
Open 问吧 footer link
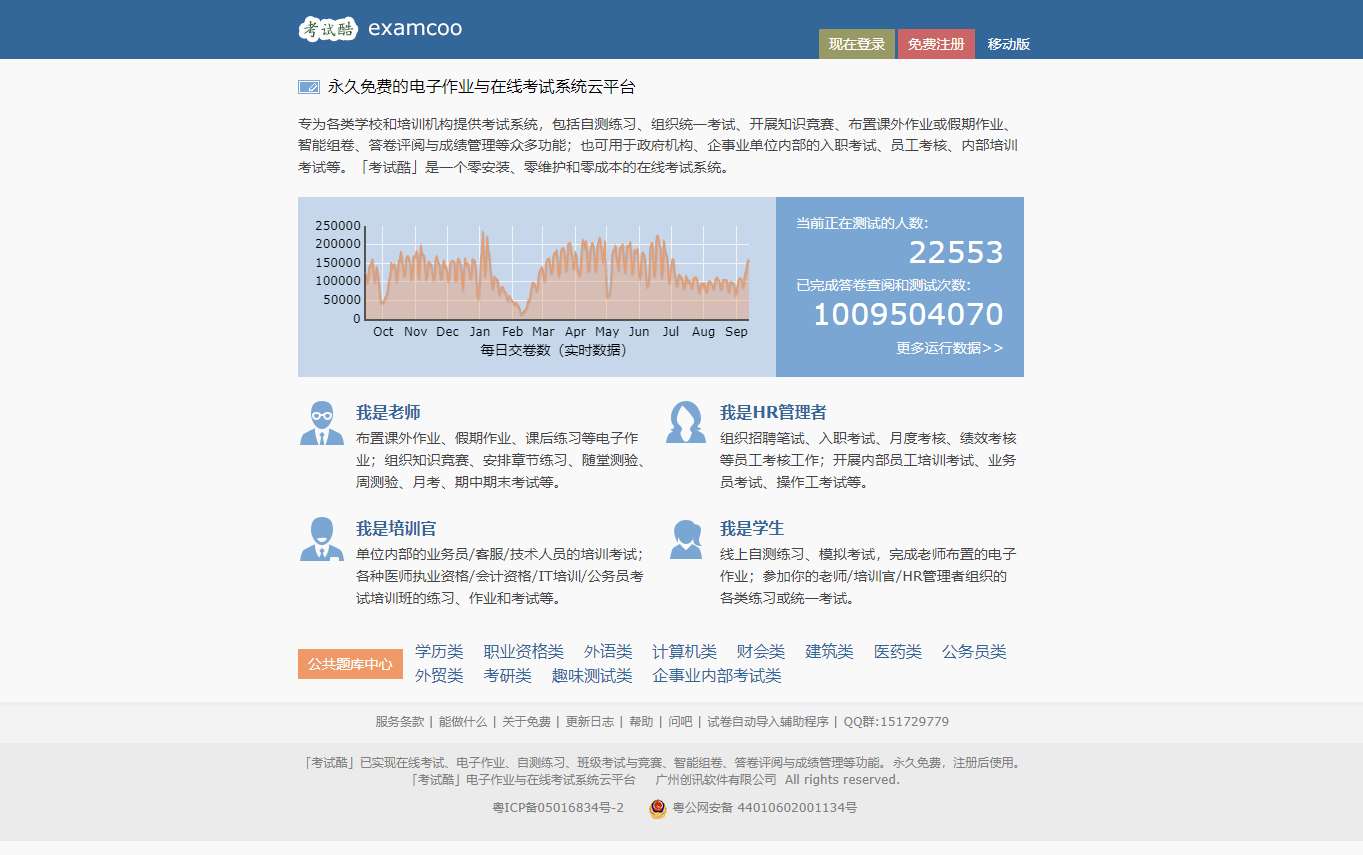680,722
